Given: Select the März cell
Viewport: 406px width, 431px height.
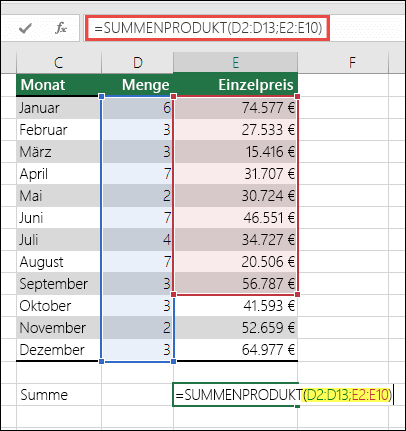Looking at the screenshot, I should pos(59,152).
